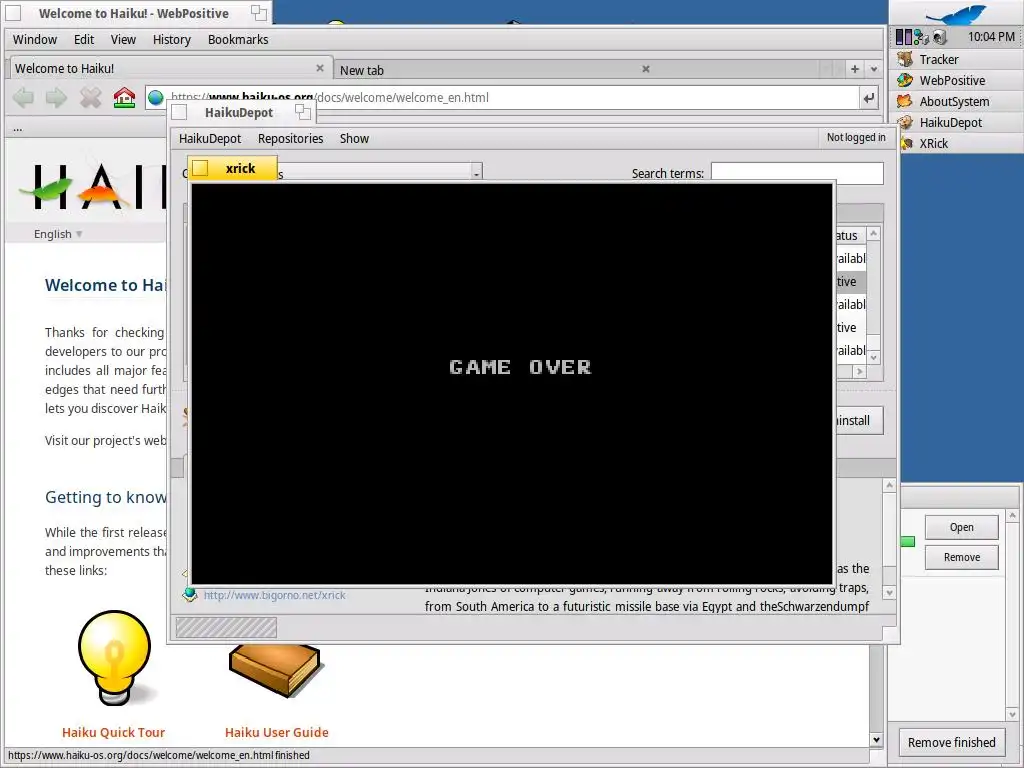The image size is (1024, 768).
Task: Open the Repositories menu
Action: 291,138
